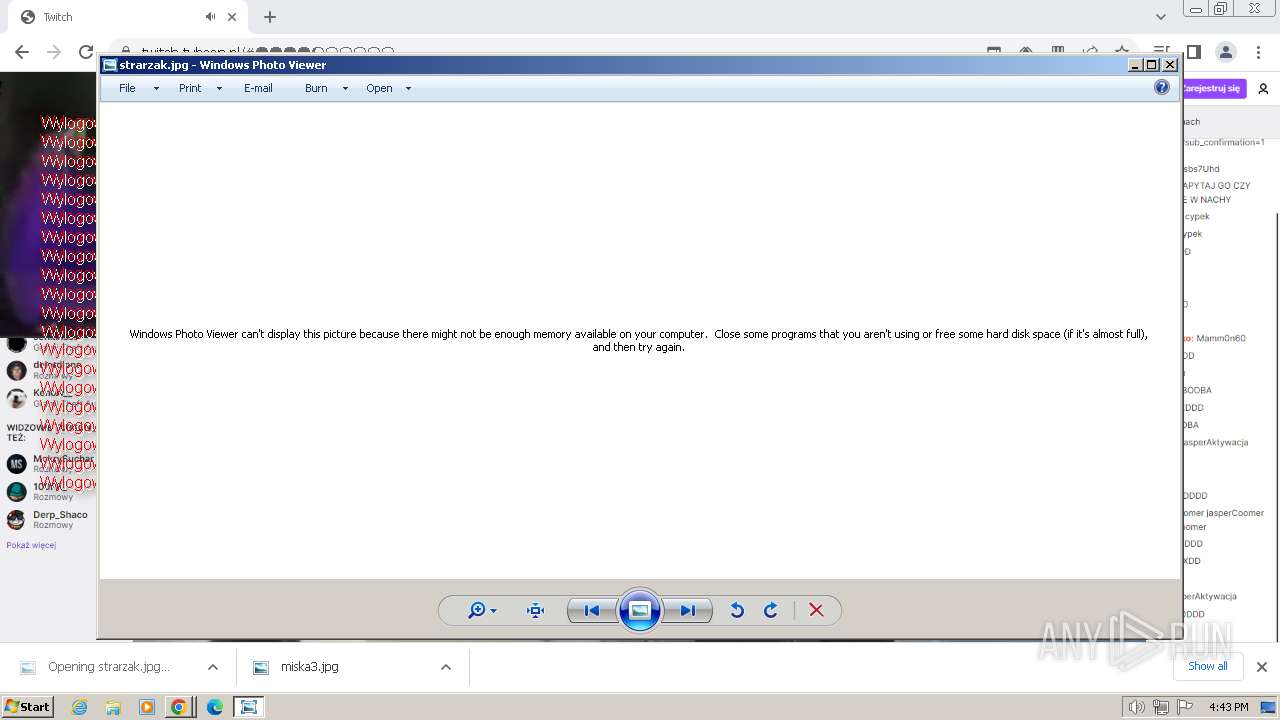Go to the previous picture
Screen dimensions: 1280x720
(591, 610)
